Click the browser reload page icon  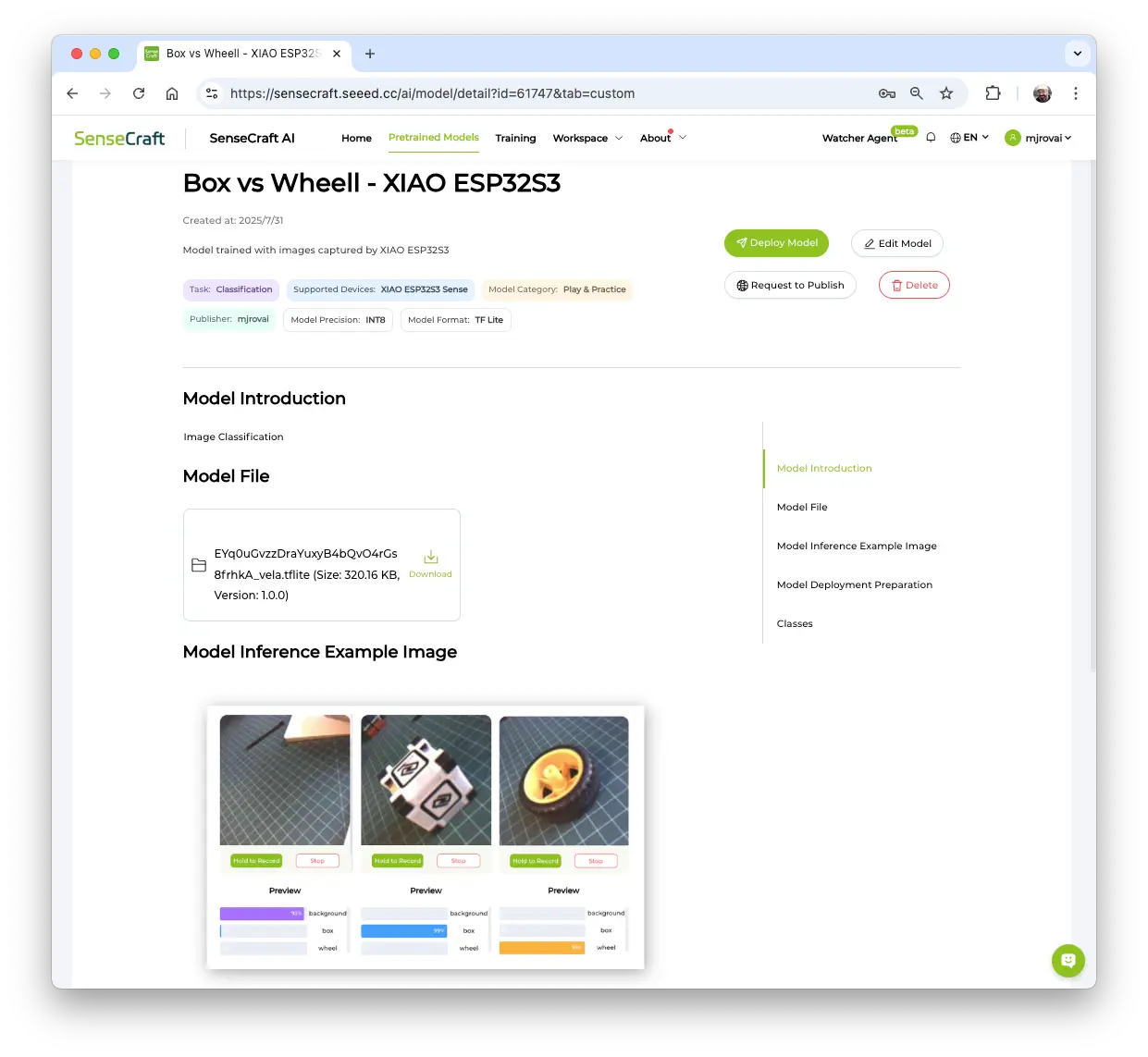click(x=139, y=93)
